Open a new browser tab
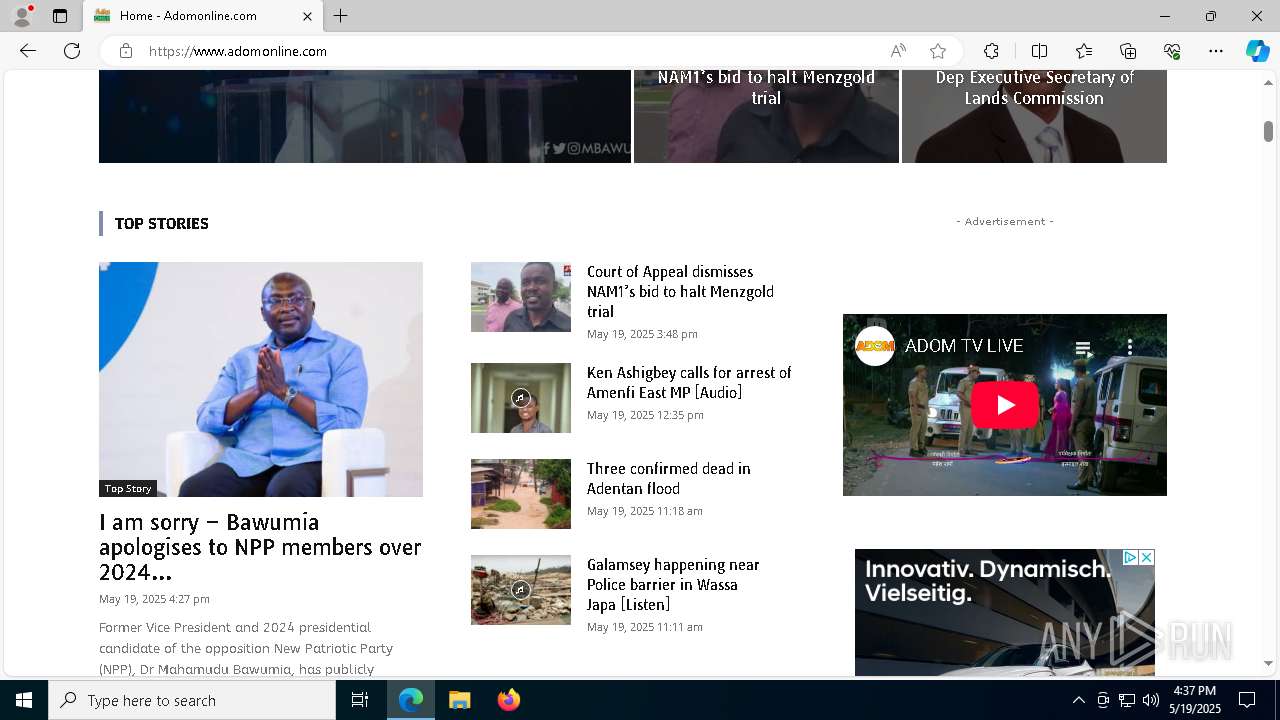The height and width of the screenshot is (720, 1280). pos(341,16)
